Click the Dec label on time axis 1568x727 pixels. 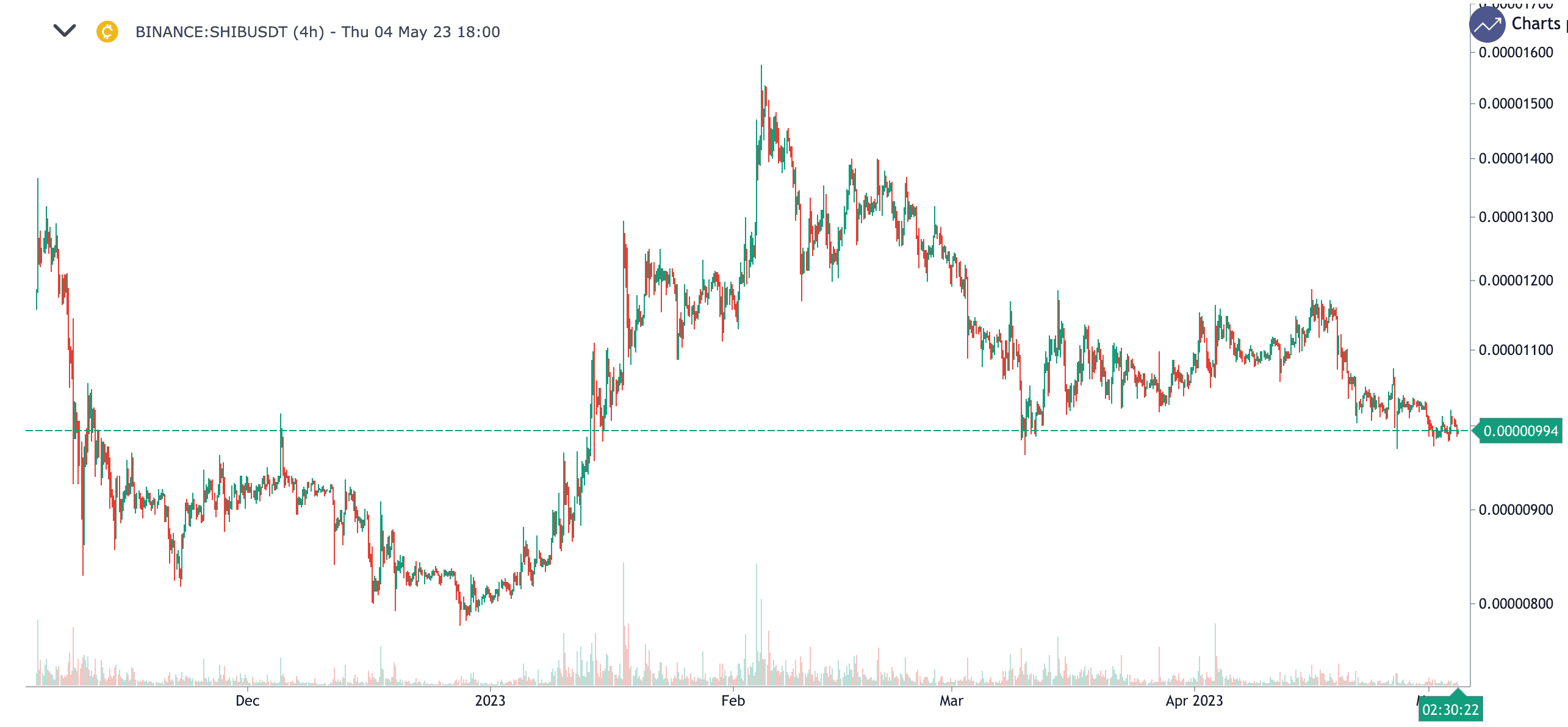pos(247,701)
